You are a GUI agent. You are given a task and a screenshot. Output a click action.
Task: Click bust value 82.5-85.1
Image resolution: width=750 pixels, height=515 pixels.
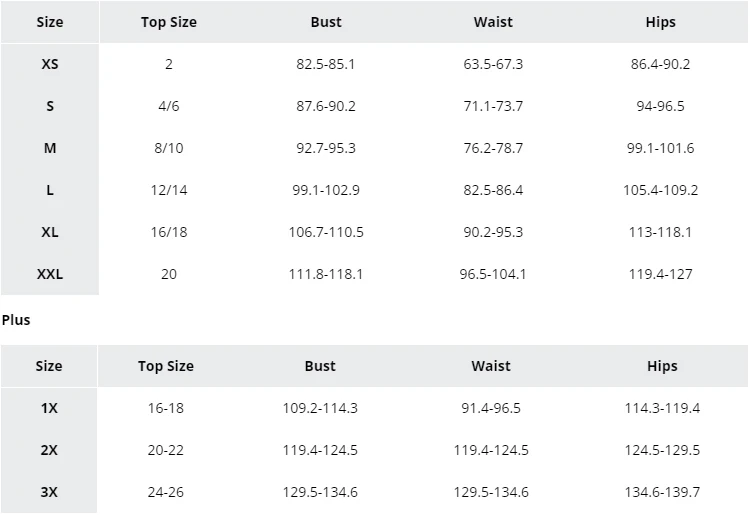326,64
